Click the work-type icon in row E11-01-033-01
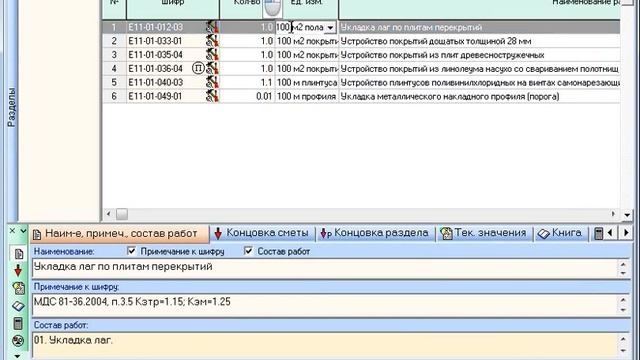640x360 pixels. (212, 41)
